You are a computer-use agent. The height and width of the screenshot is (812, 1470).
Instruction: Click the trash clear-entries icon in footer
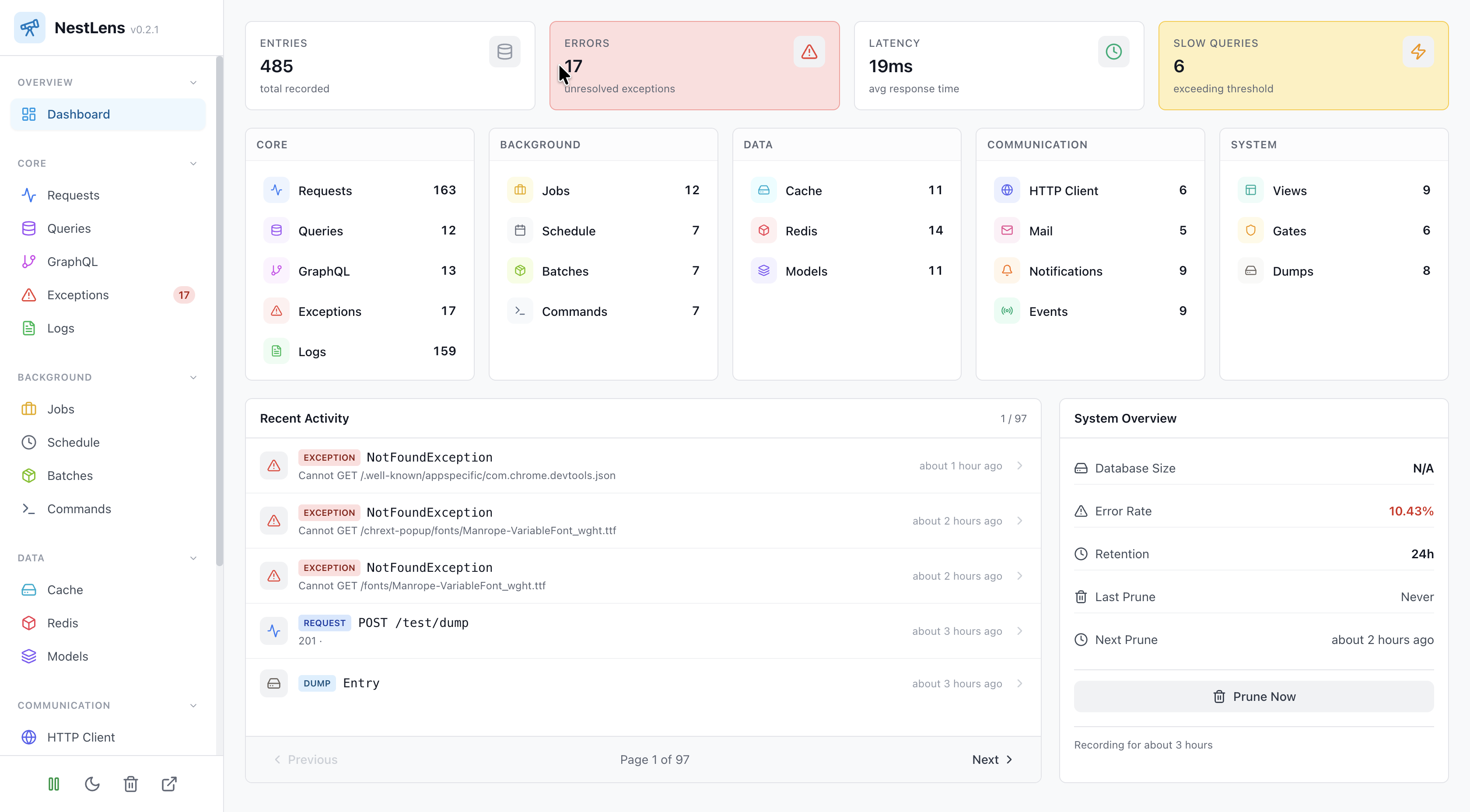[131, 784]
